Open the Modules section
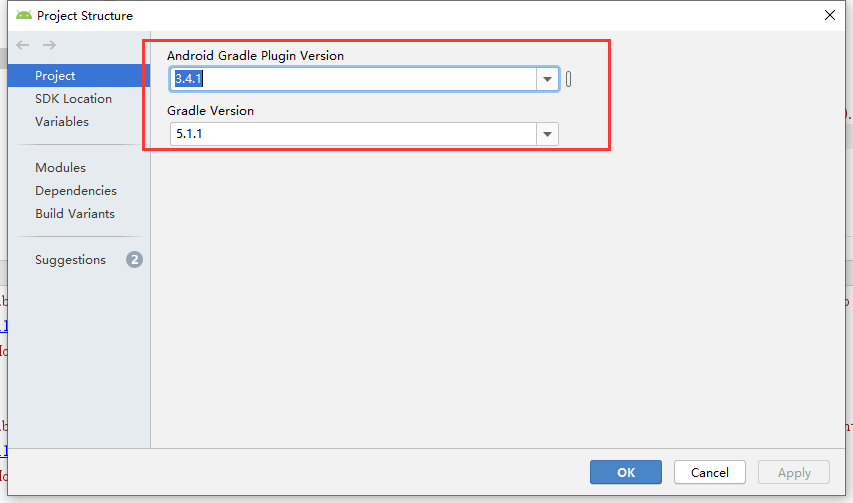853x503 pixels. (x=60, y=167)
